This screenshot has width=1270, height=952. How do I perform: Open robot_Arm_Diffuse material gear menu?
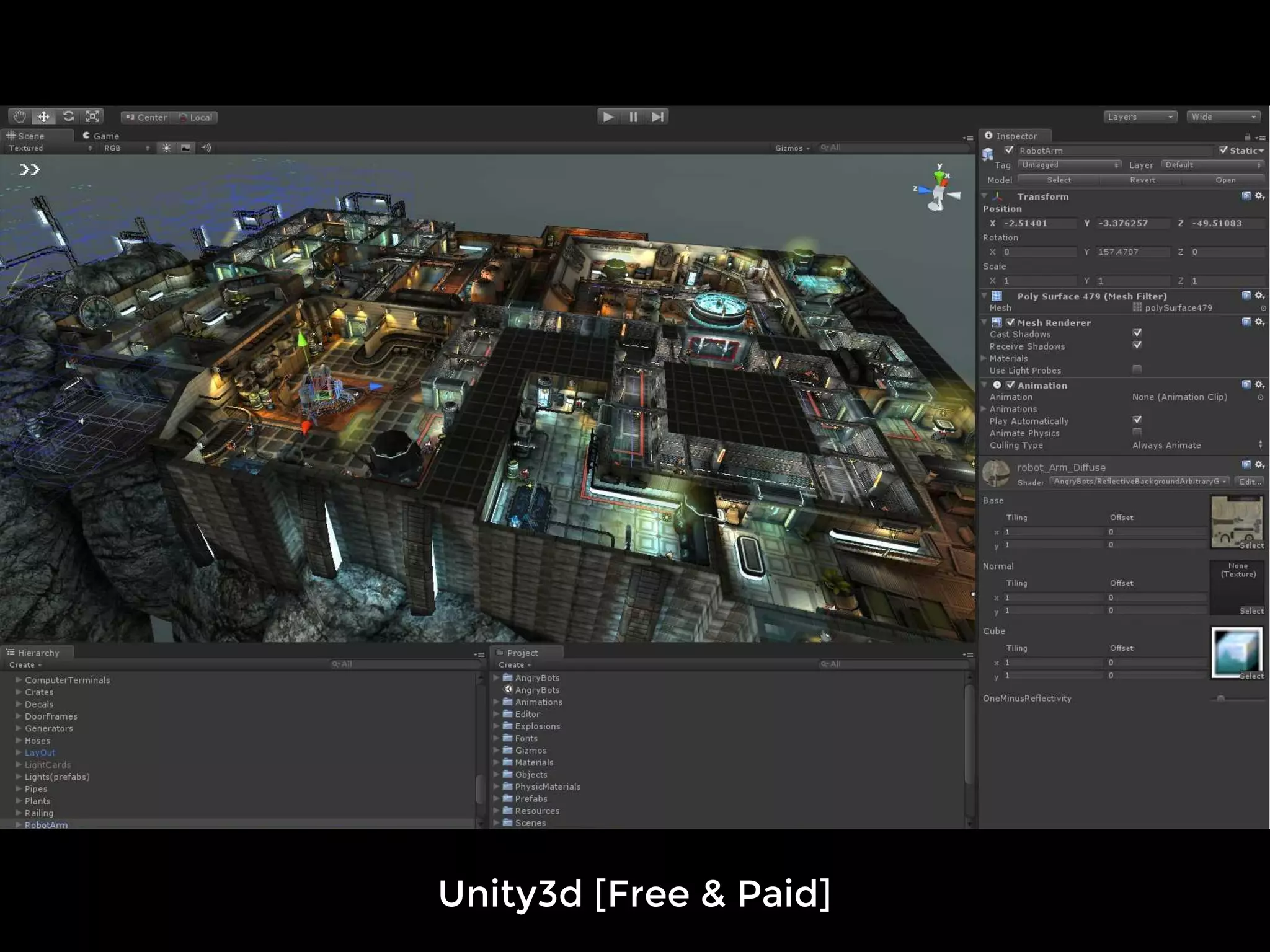(1259, 464)
